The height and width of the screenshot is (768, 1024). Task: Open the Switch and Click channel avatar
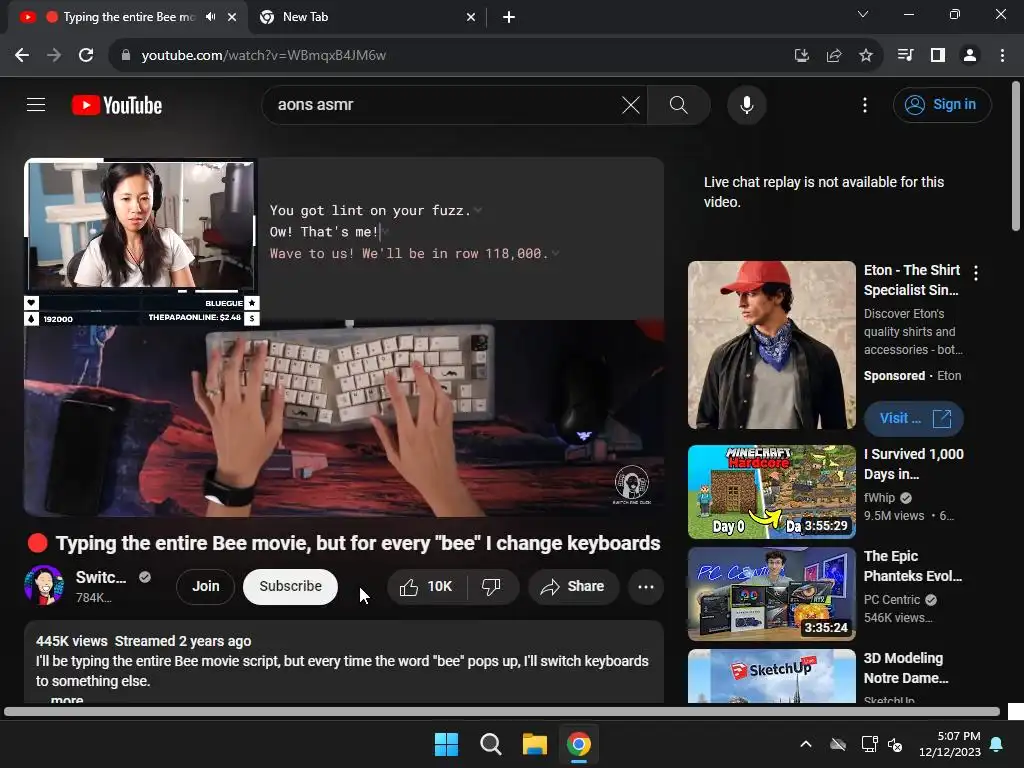(x=44, y=585)
